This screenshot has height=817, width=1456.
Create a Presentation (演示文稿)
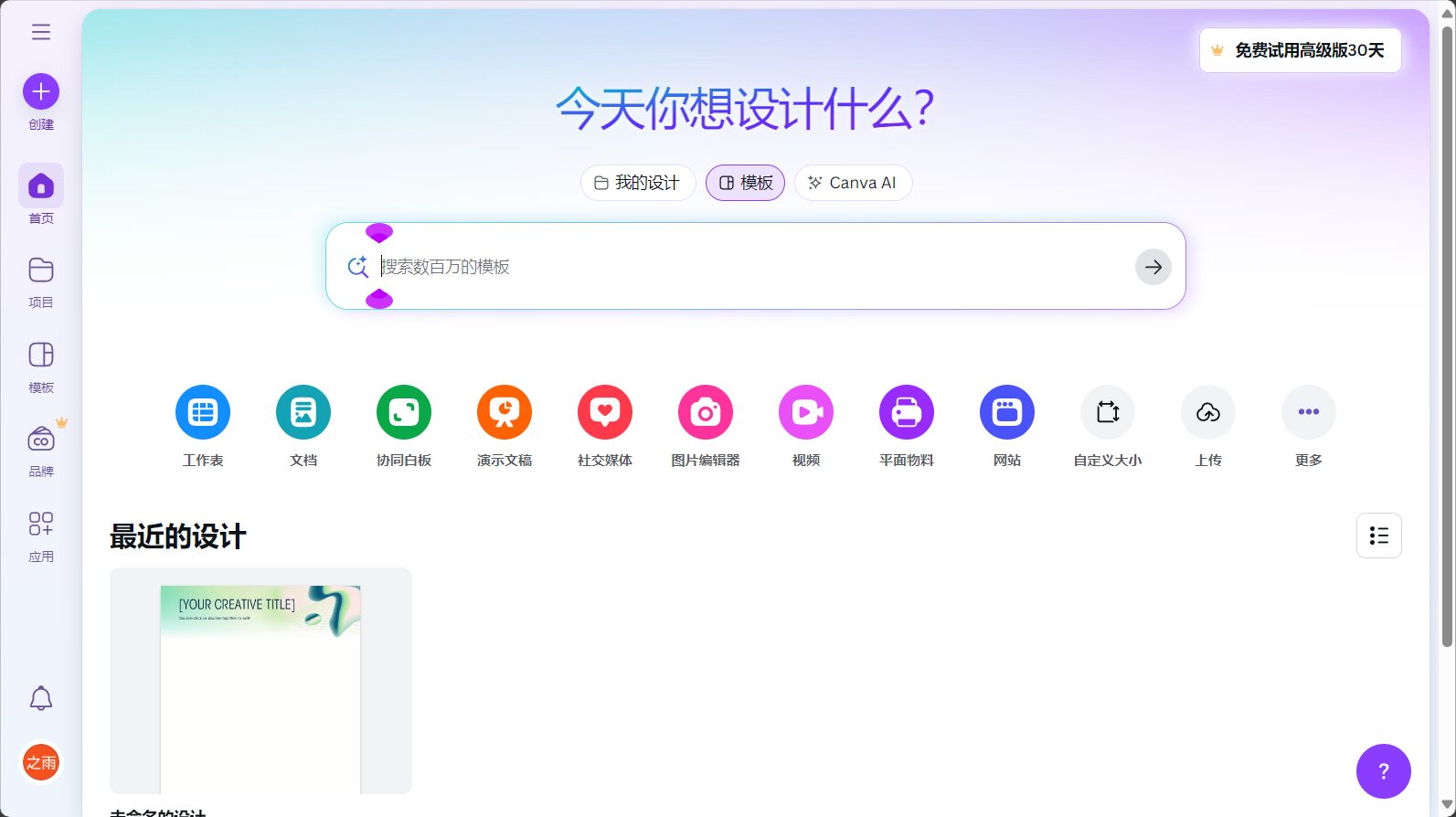point(505,412)
